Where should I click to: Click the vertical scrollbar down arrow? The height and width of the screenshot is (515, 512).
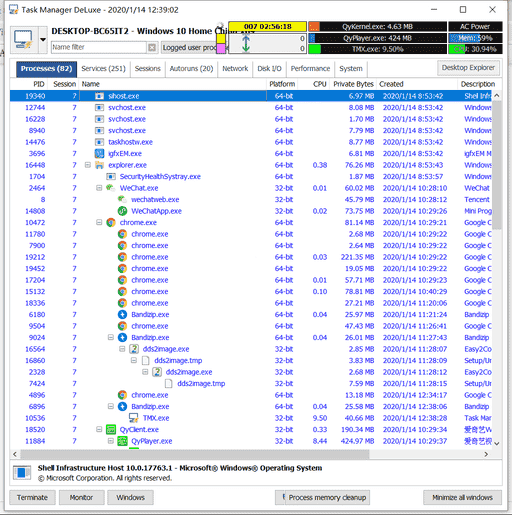[x=497, y=443]
